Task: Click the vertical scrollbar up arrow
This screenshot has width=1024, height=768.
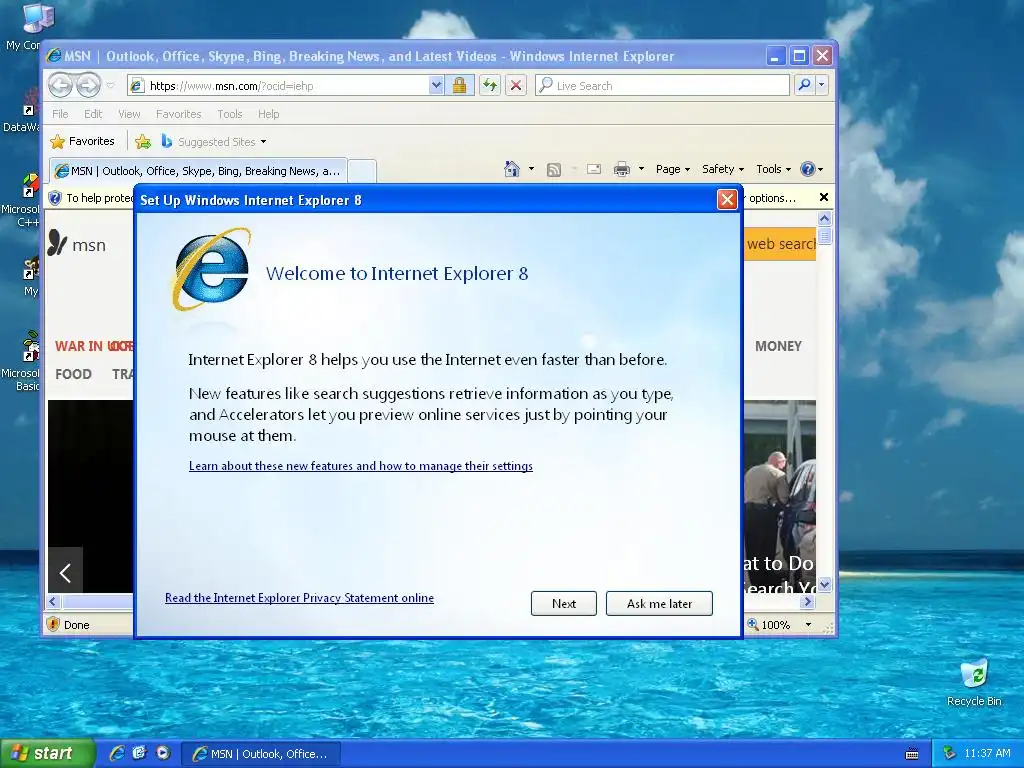Action: click(x=825, y=218)
